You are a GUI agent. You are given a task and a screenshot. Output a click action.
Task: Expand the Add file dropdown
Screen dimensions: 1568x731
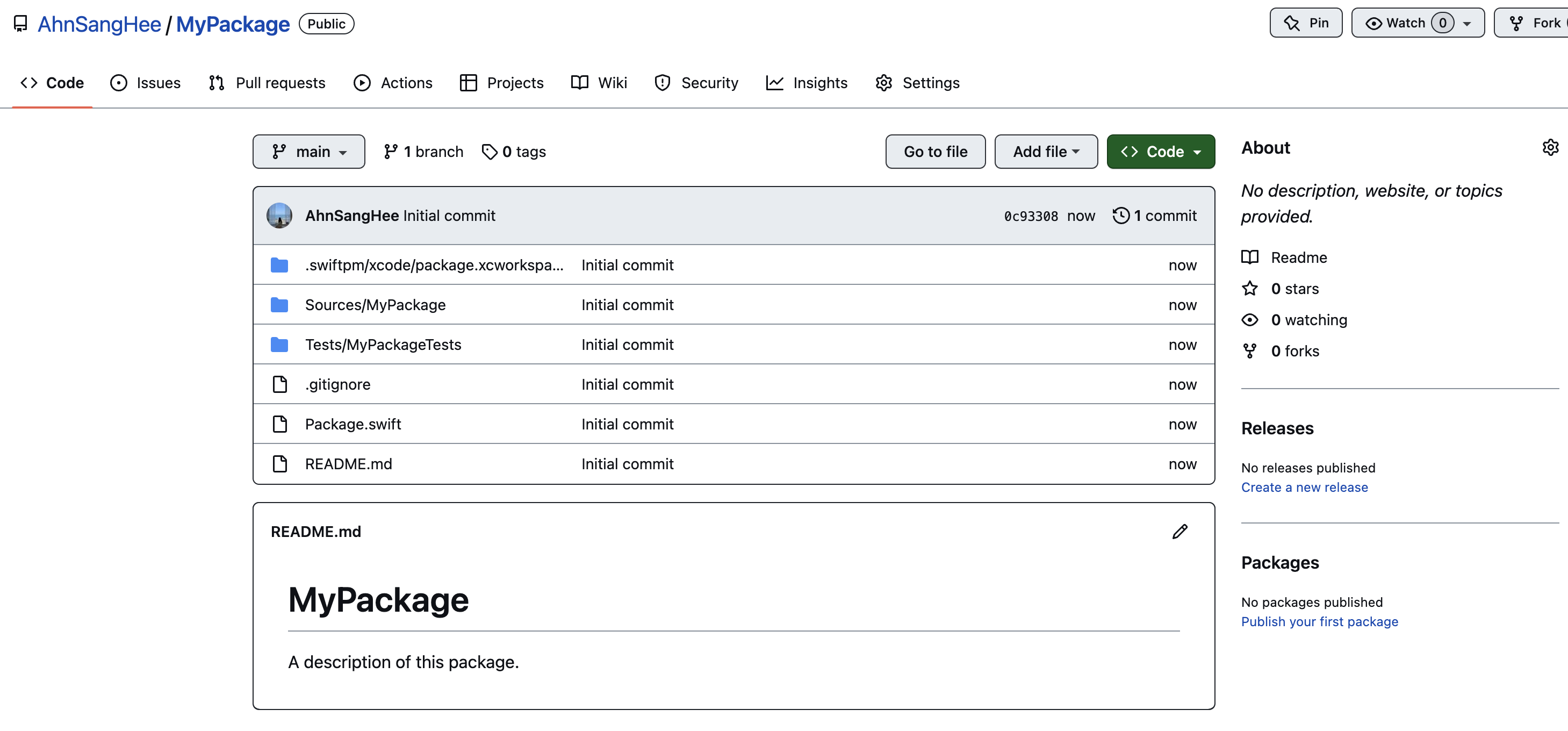pos(1045,152)
